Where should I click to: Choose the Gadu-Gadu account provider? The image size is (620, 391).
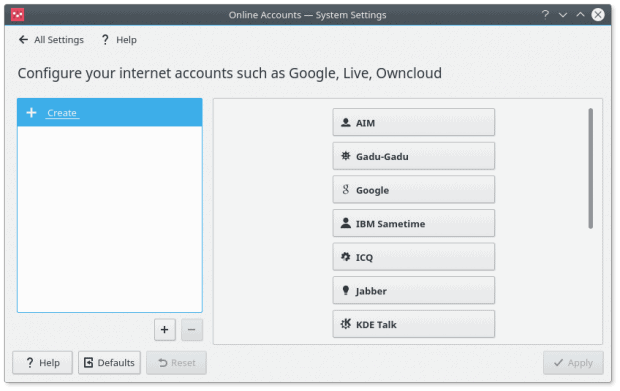413,156
